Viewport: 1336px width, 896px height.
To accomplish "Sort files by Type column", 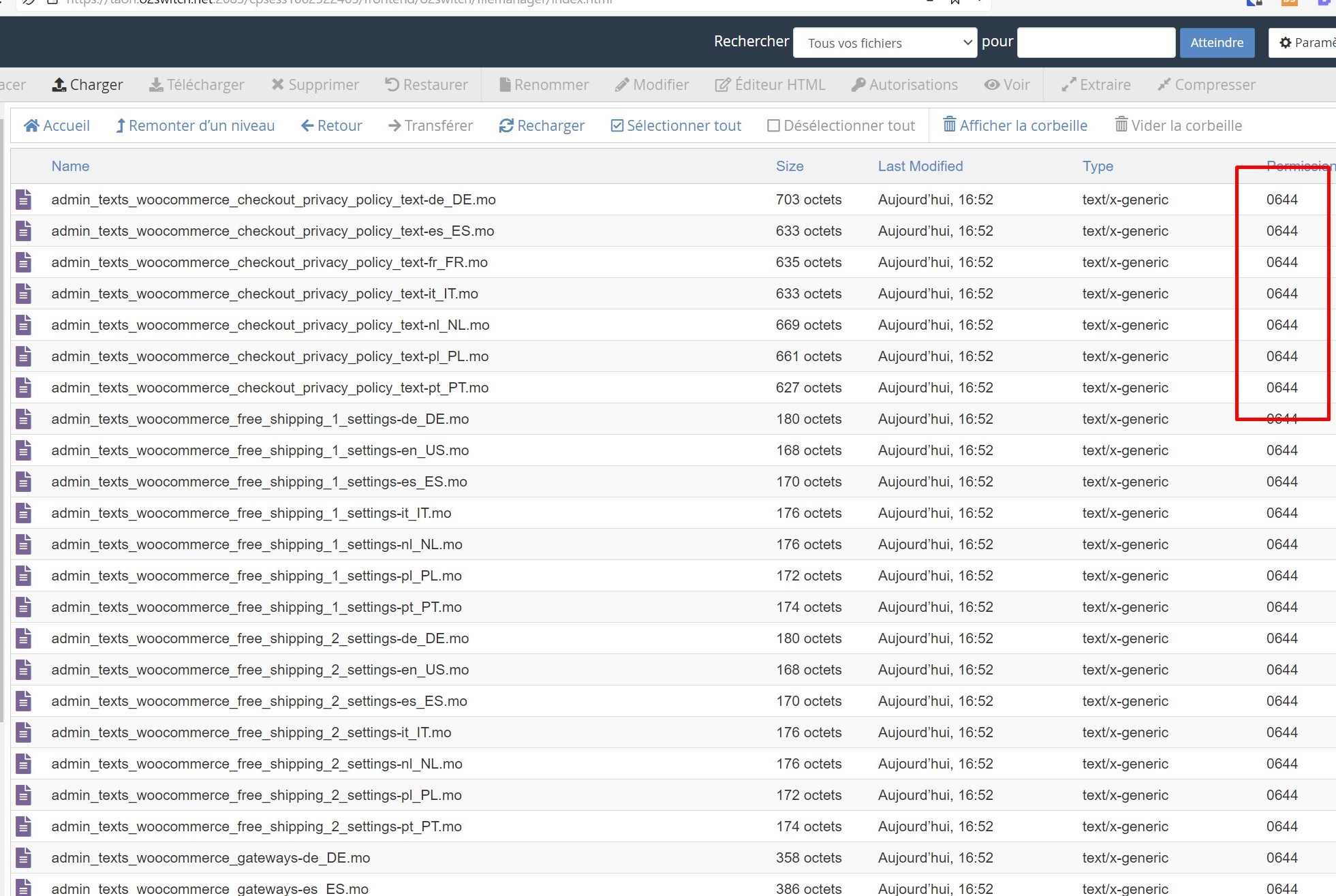I will tap(1098, 166).
